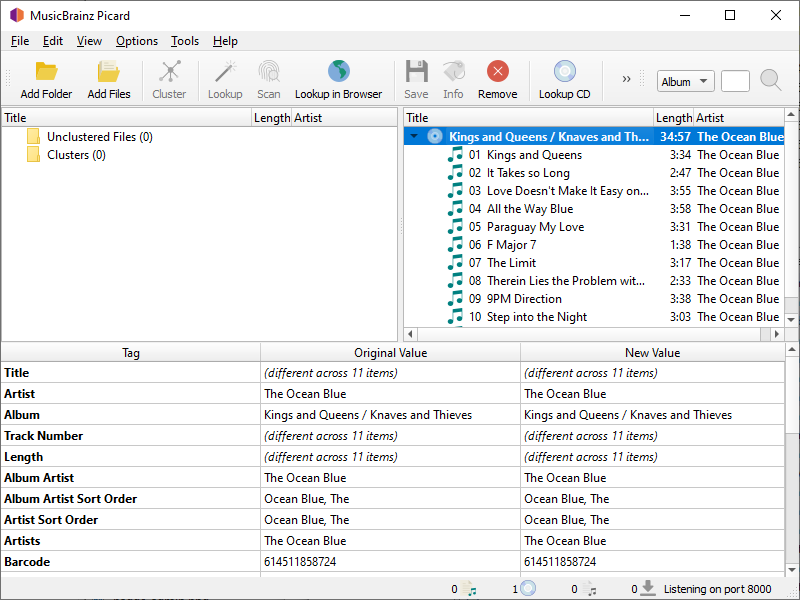The image size is (800, 600).
Task: Click the Save floppy disk icon
Action: (416, 72)
